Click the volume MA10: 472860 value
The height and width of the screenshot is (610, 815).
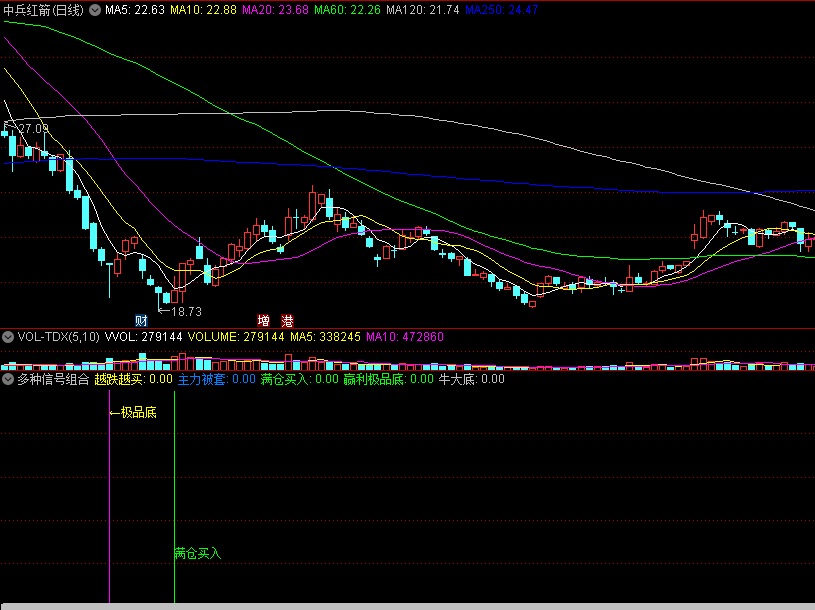point(405,337)
